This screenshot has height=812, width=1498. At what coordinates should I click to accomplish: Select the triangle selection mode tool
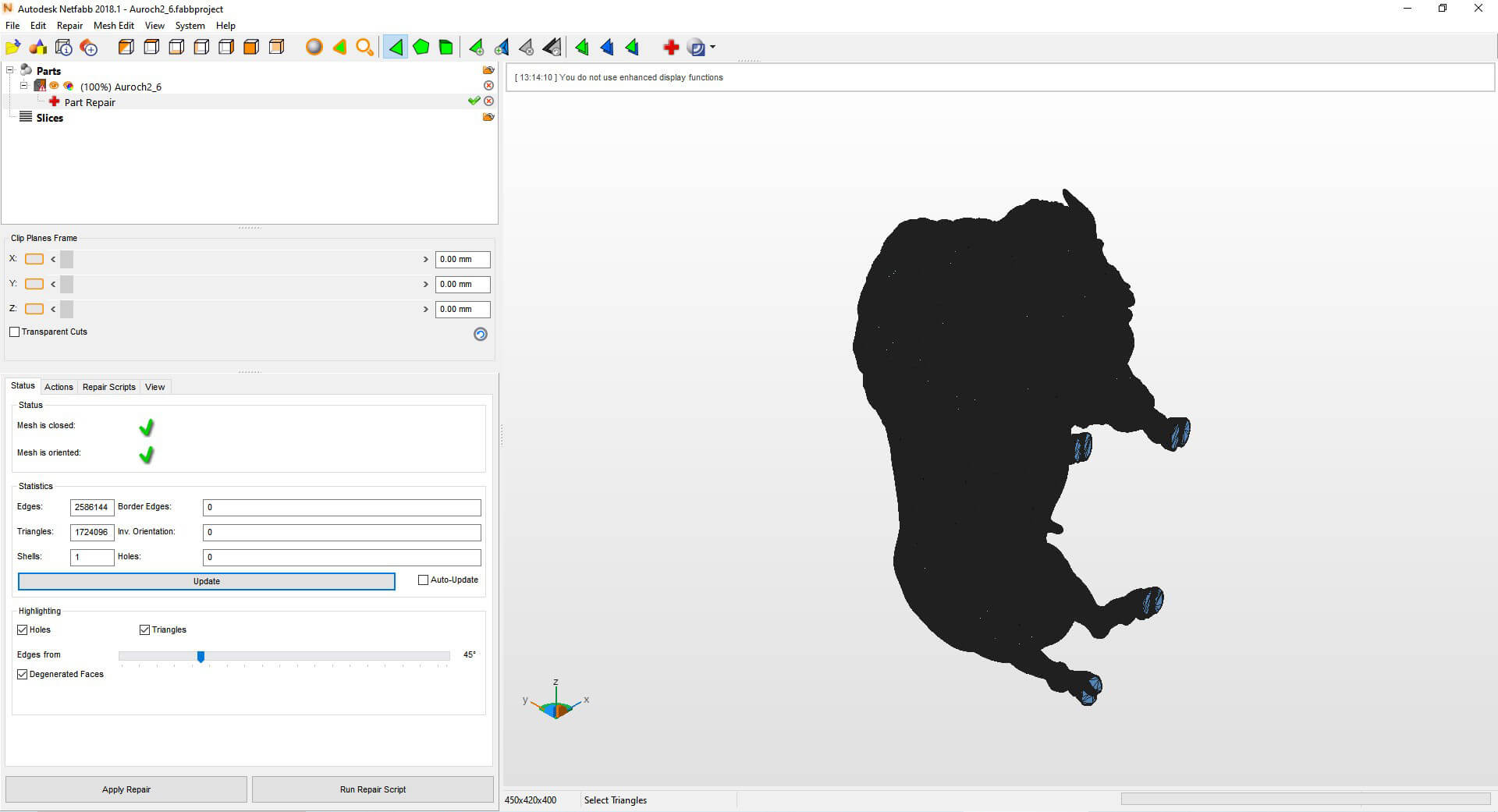(x=396, y=48)
